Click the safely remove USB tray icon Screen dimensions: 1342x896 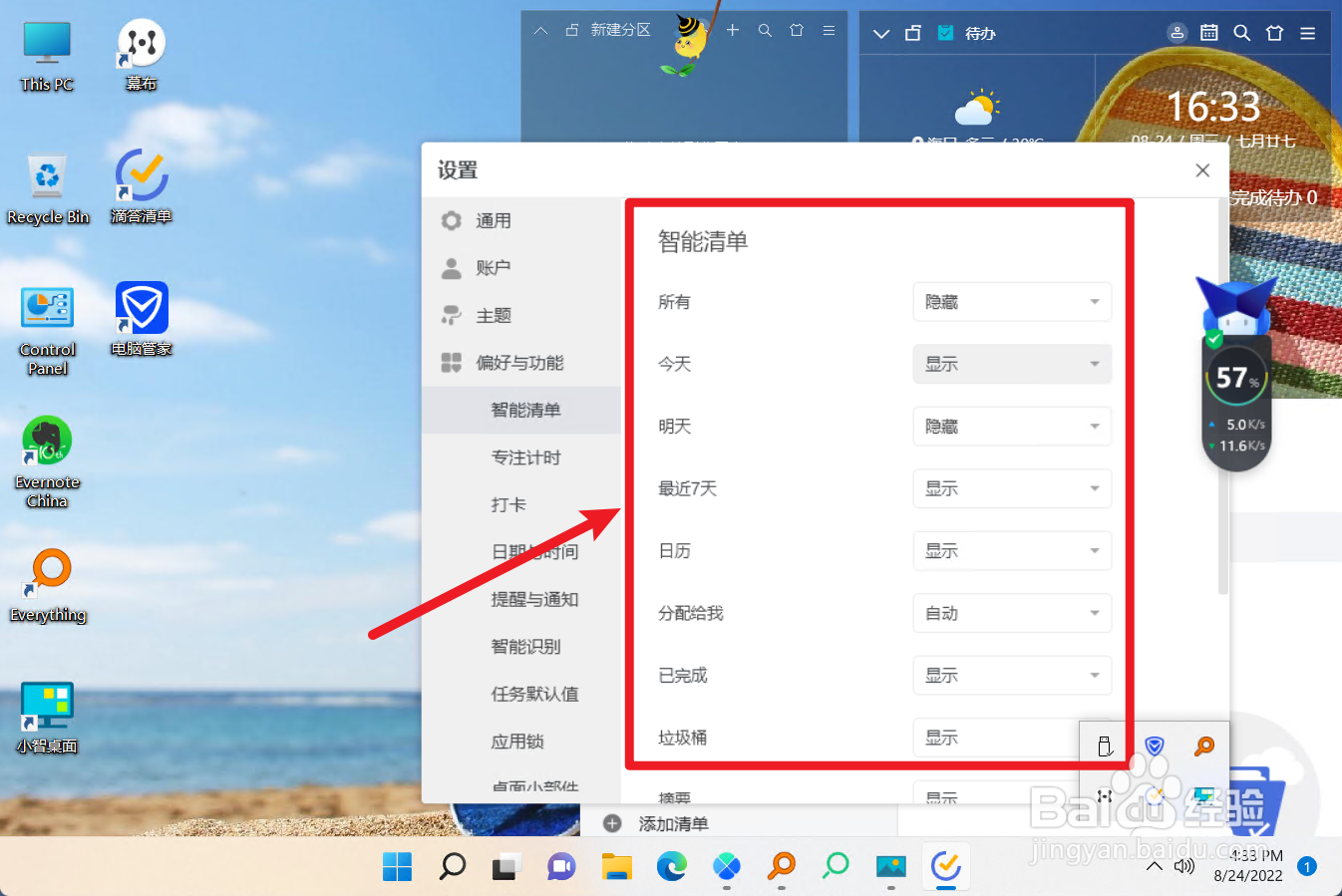1105,747
